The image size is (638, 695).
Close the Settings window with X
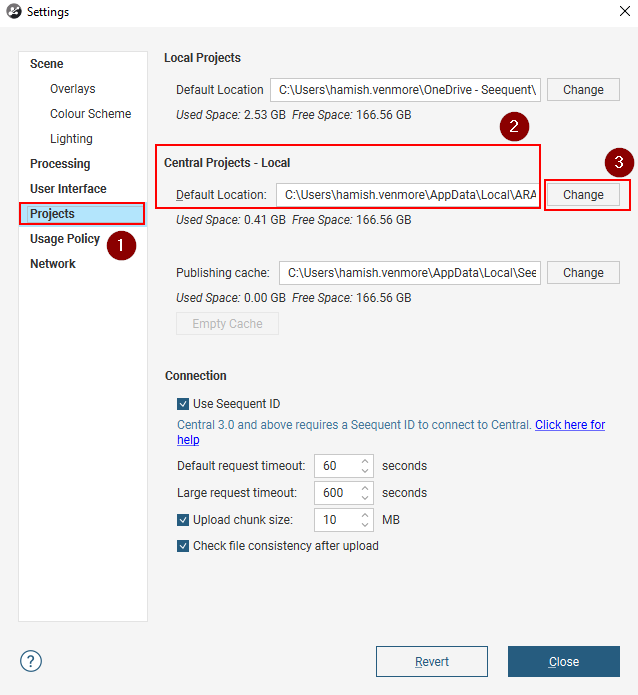pos(625,11)
